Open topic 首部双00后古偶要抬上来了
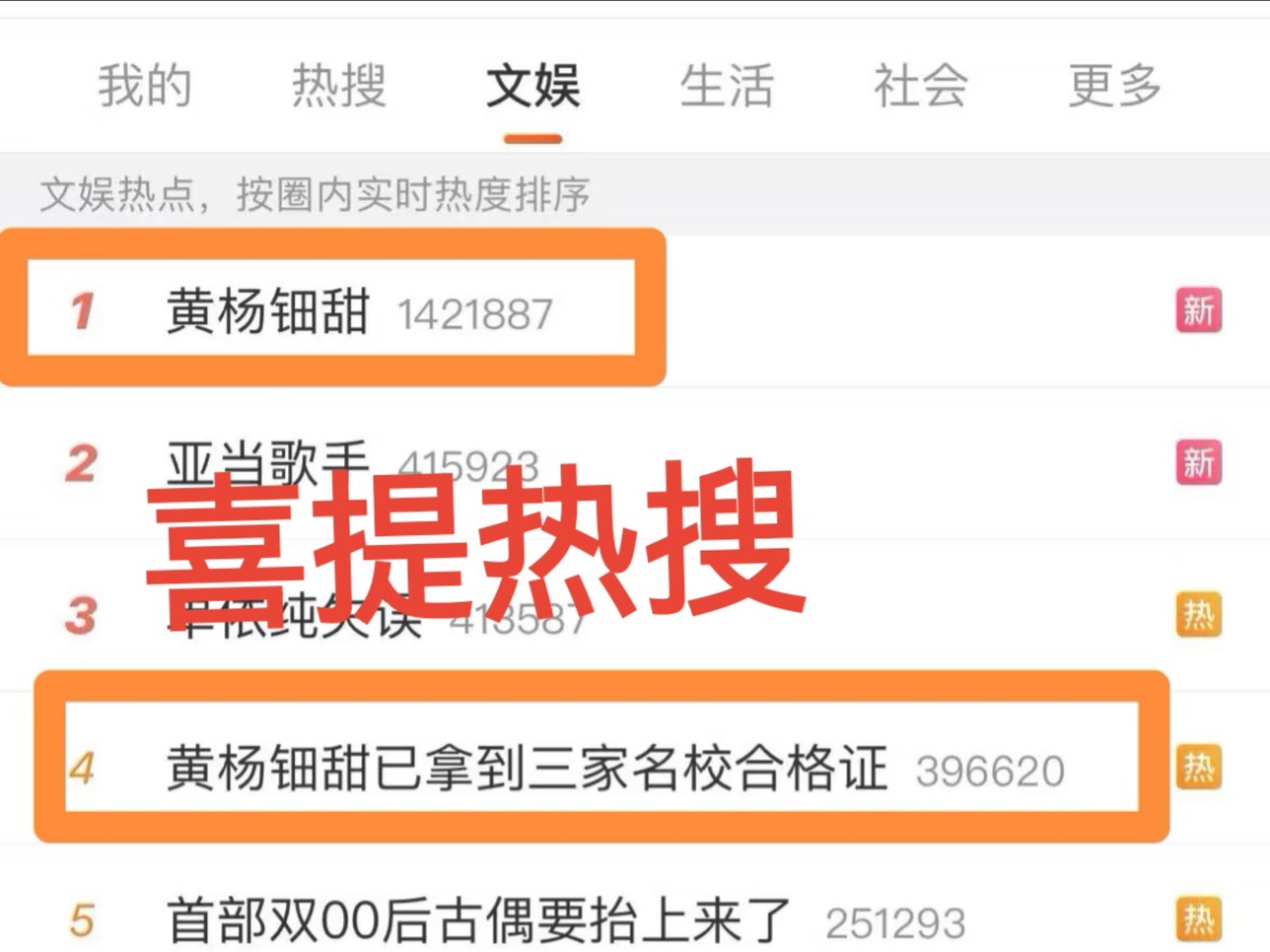1270x952 pixels. [479, 920]
